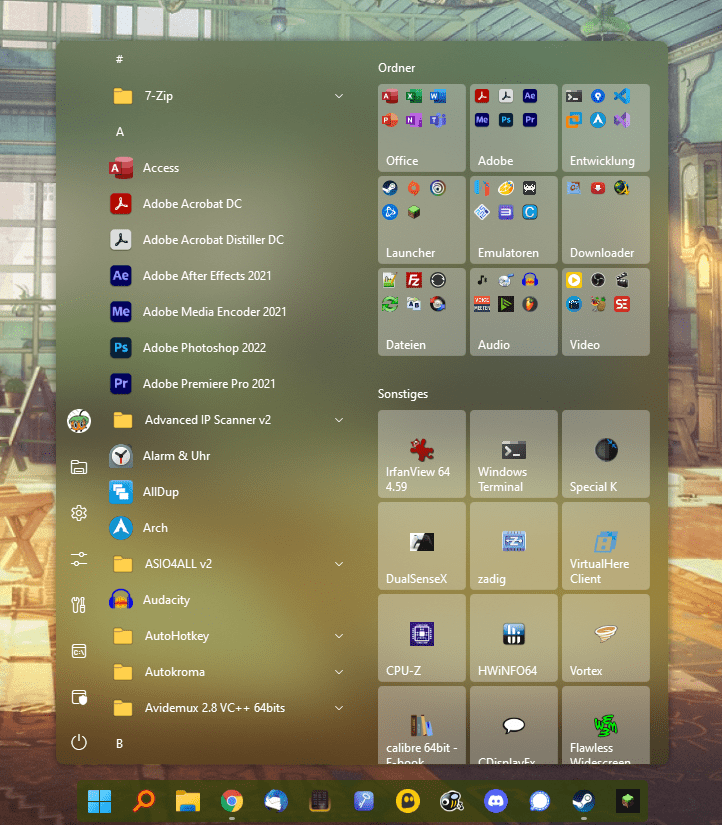Launch the zadig tile
Screen dimensions: 722x825
tap(514, 546)
